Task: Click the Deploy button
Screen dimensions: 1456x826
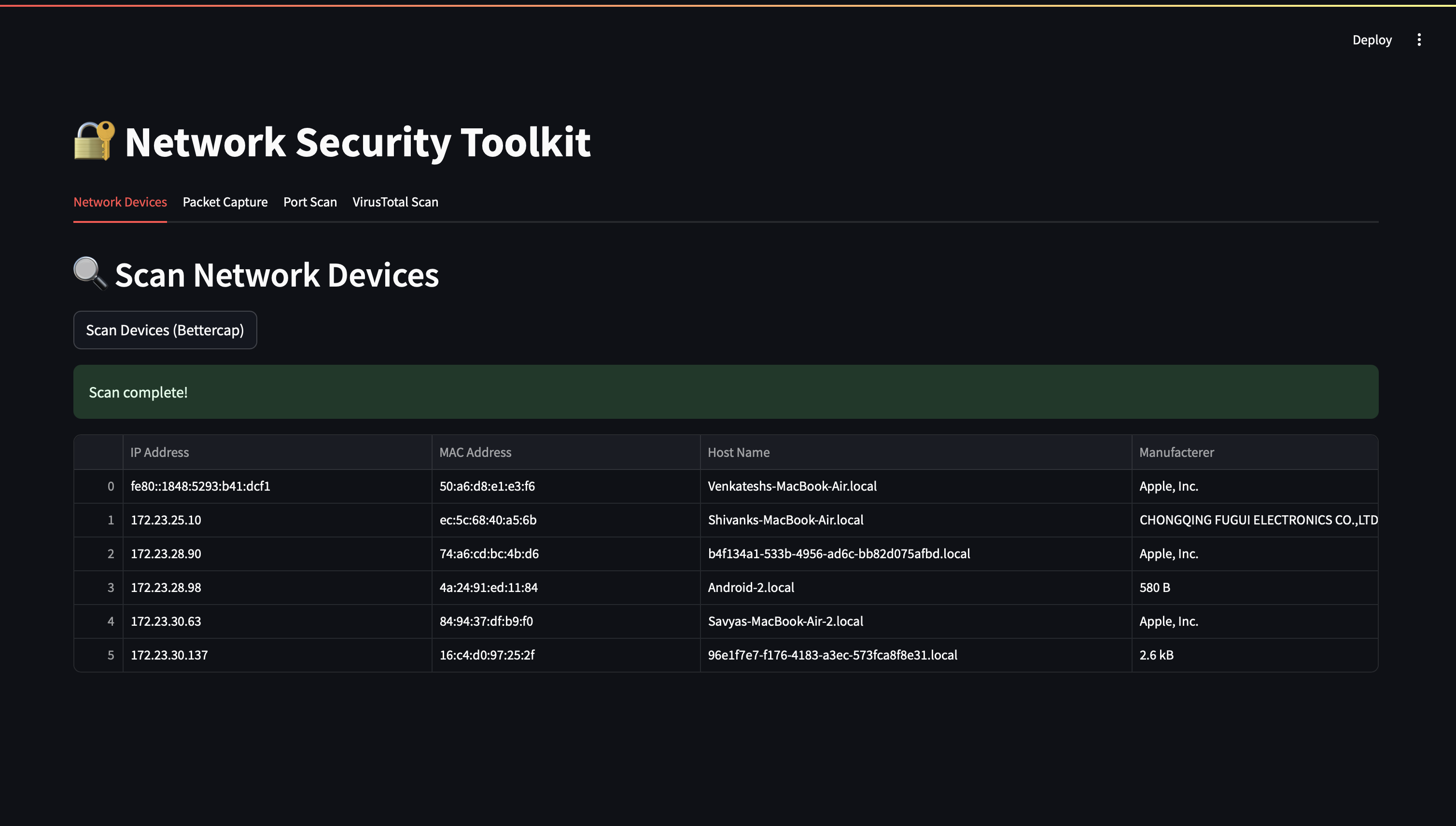Action: coord(1372,40)
